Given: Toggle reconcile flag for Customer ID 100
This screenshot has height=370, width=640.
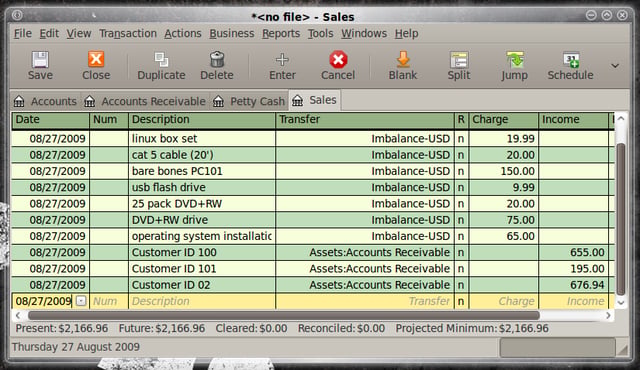Looking at the screenshot, I should point(461,253).
